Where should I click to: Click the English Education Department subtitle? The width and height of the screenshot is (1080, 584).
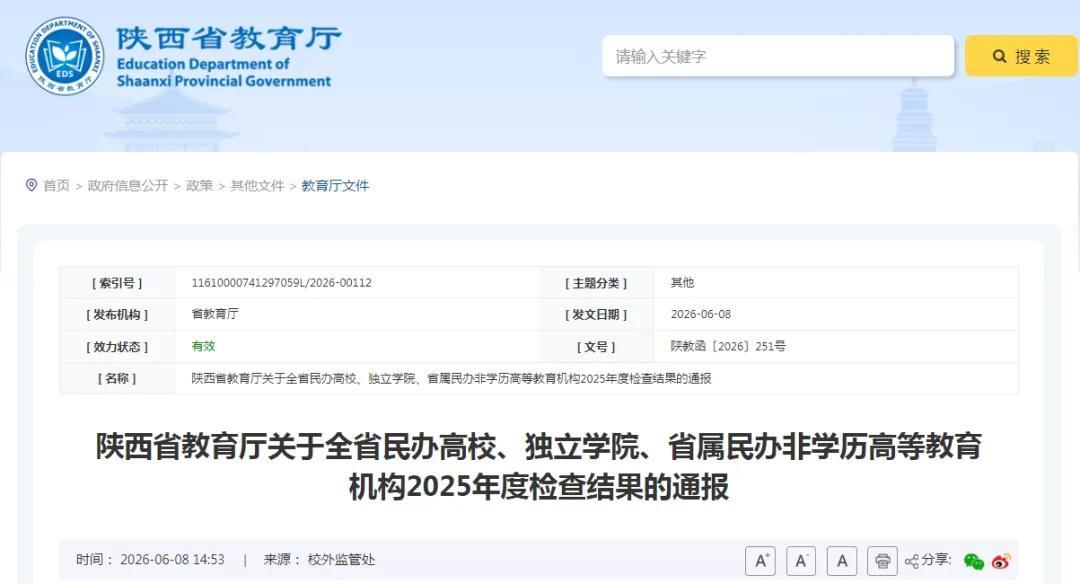pyautogui.click(x=224, y=72)
